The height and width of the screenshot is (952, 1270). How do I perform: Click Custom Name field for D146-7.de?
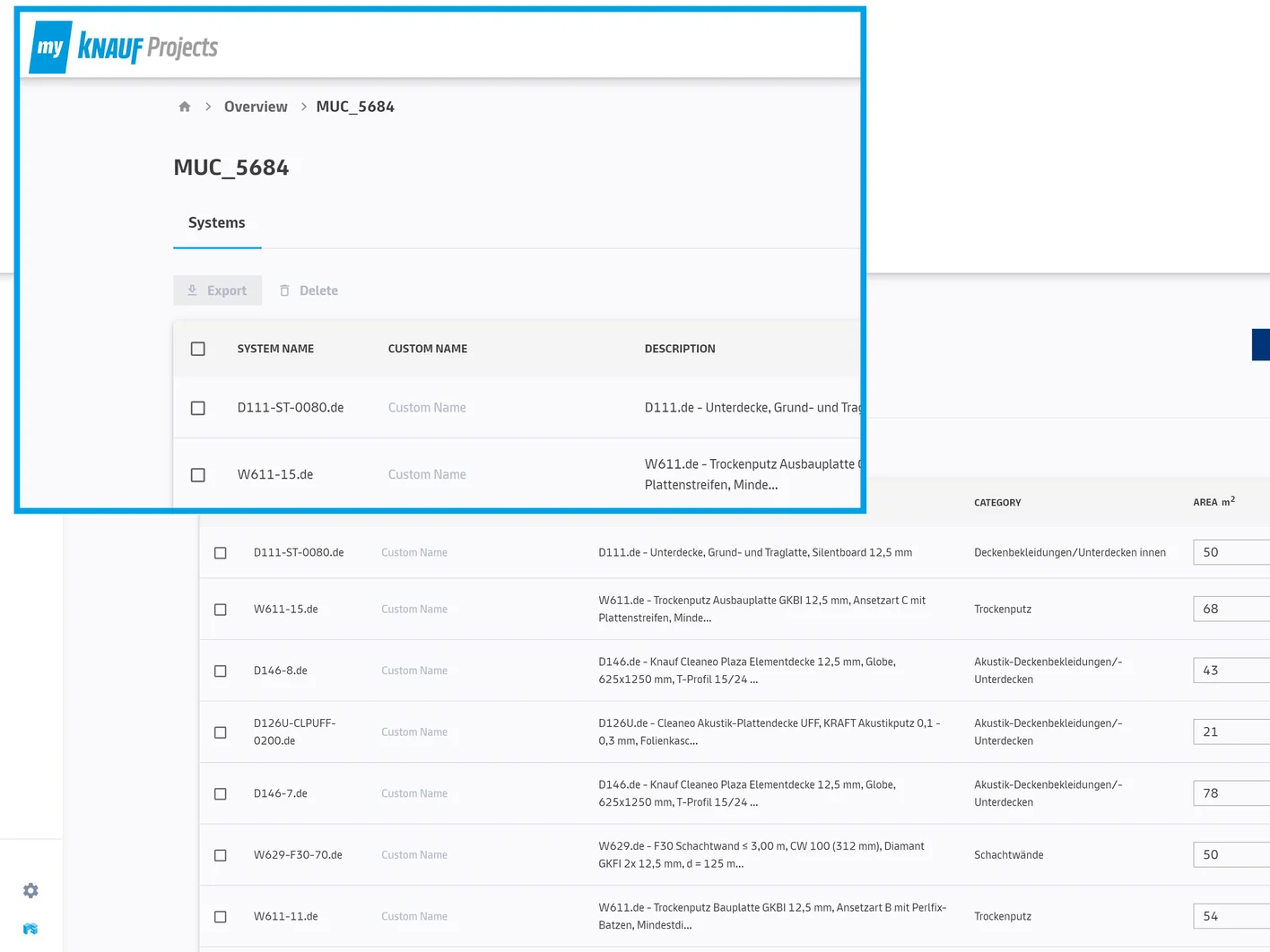(x=414, y=793)
